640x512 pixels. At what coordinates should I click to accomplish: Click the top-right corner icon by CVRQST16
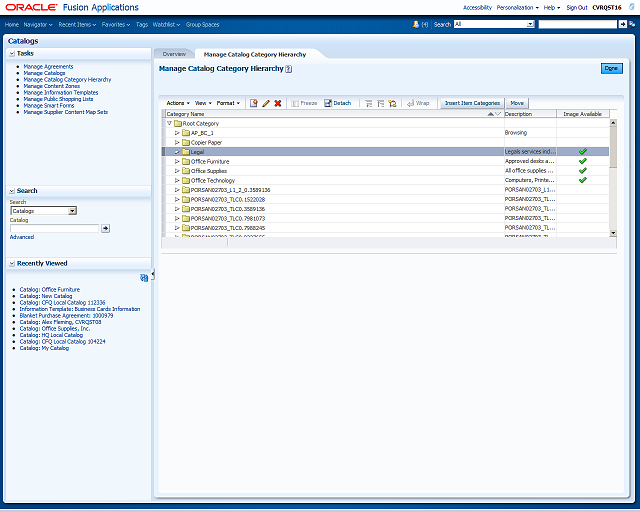tap(631, 7)
